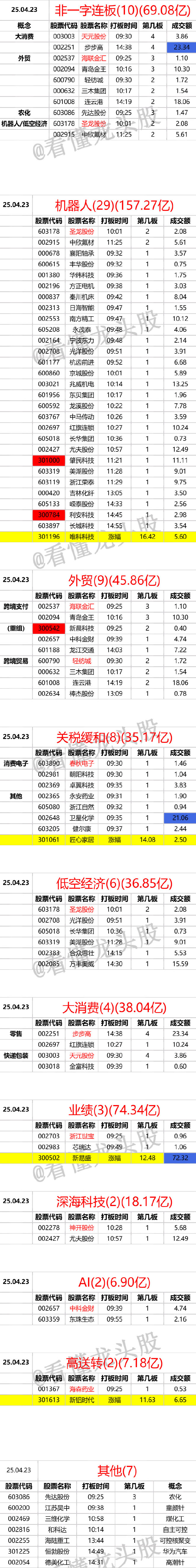Select stock name 肇民科技

[81, 461]
